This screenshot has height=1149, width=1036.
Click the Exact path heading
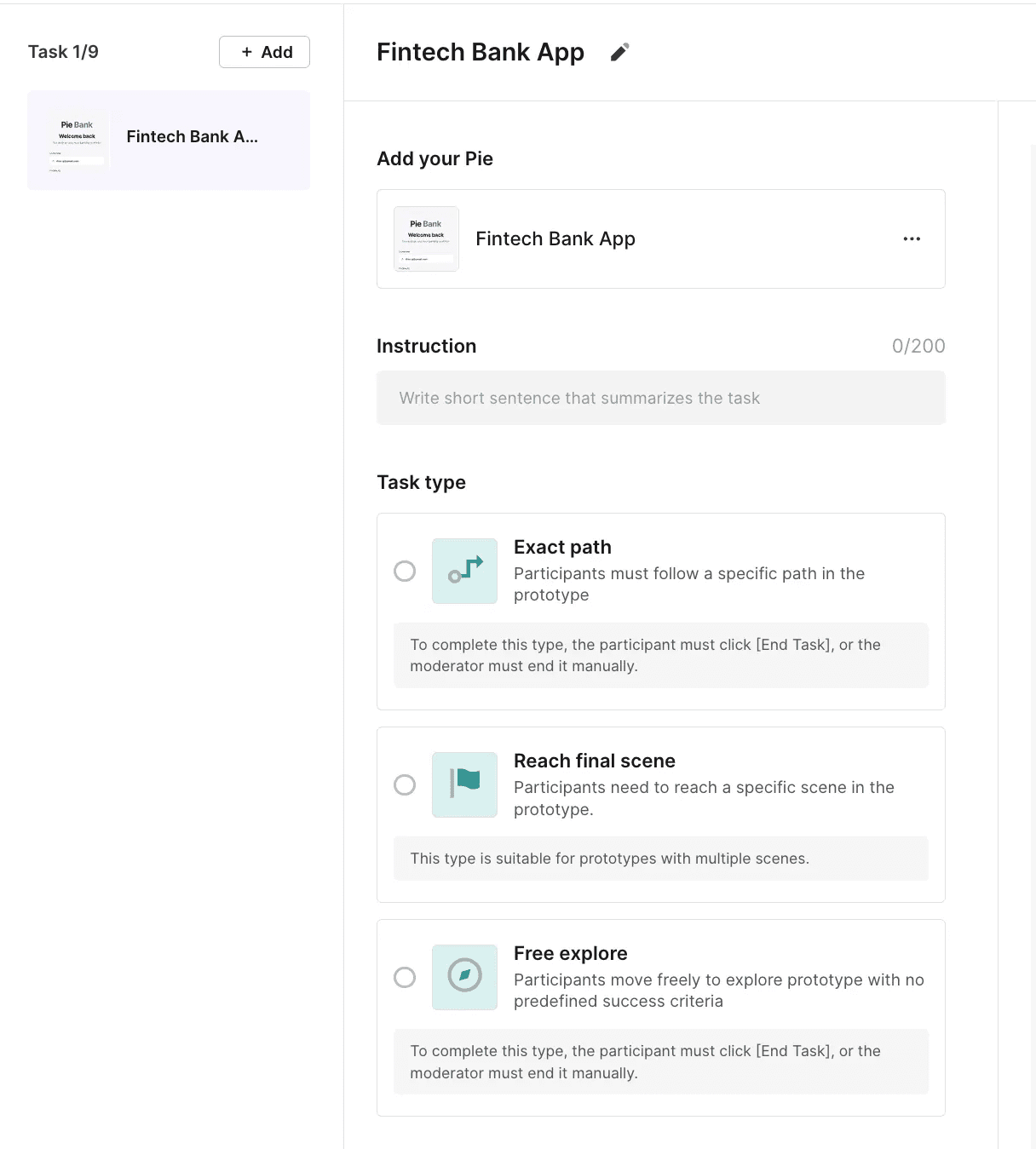tap(562, 547)
